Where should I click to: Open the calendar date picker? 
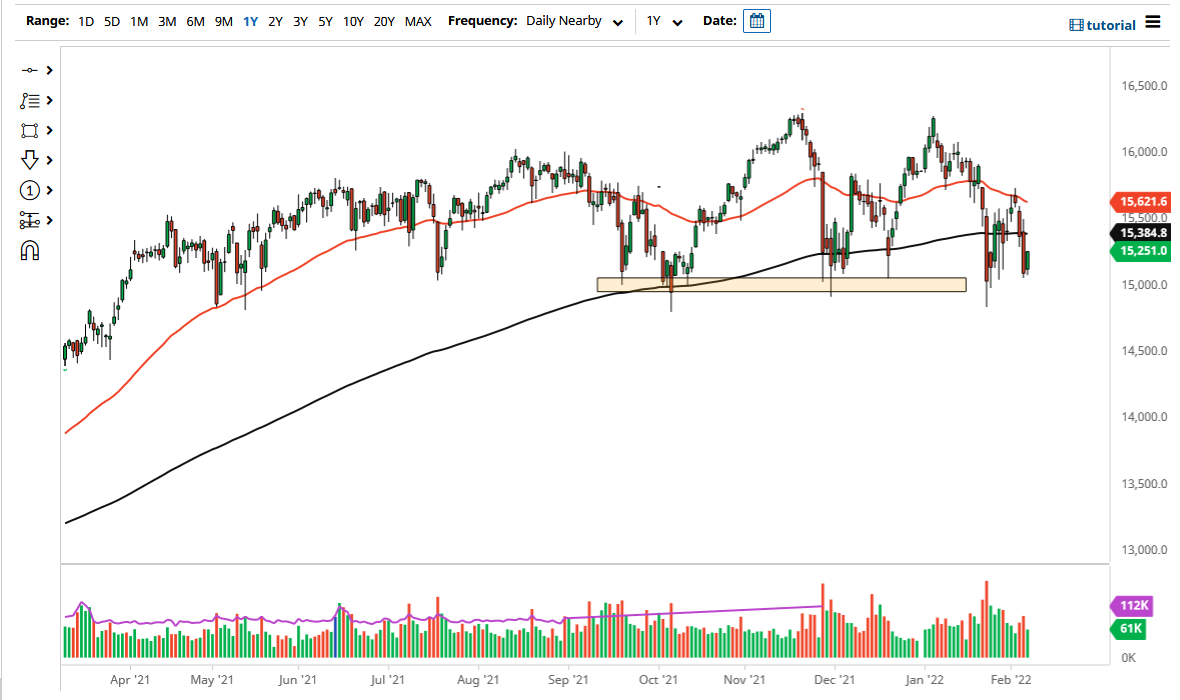pos(757,20)
